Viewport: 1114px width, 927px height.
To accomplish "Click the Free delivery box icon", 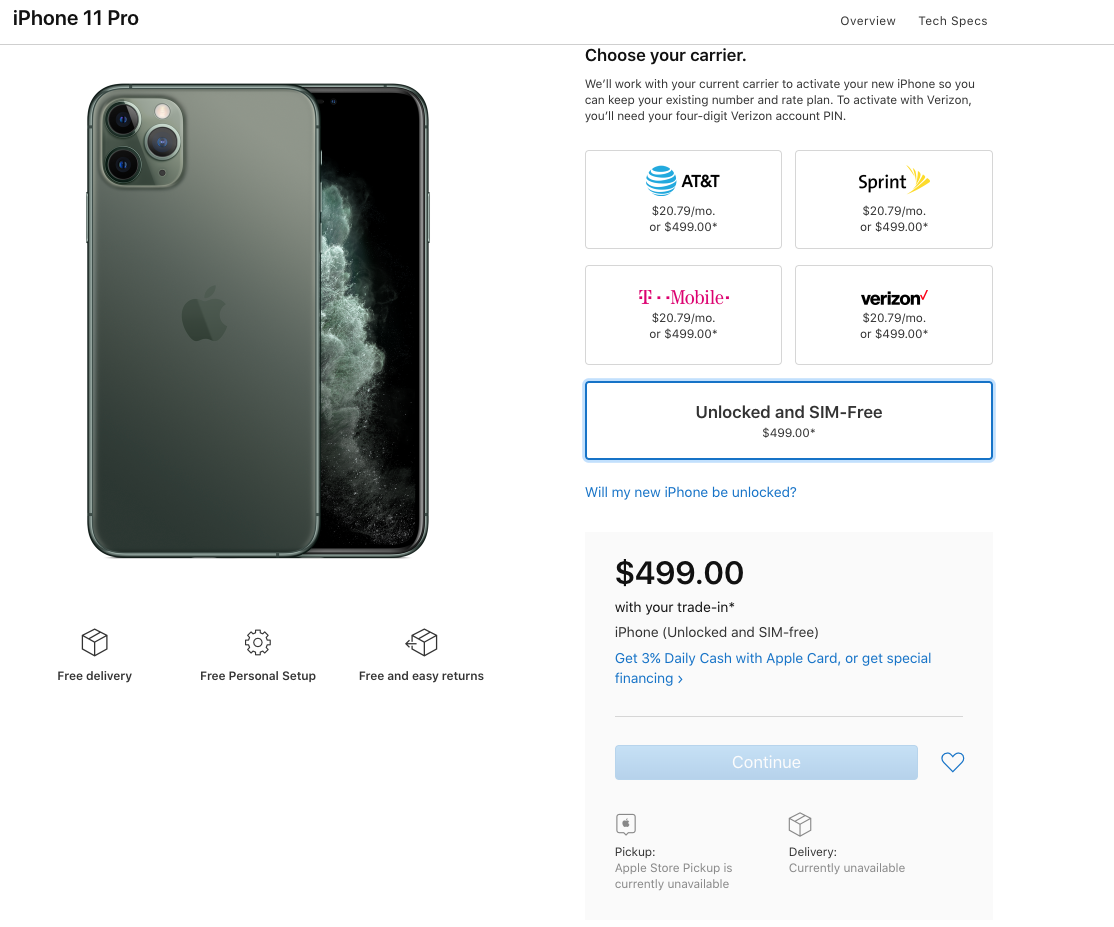I will coord(94,642).
